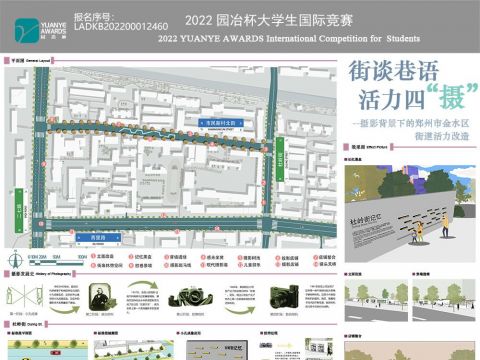Click the black digital compact camera image
Screen dimensions: 480x360
[x=284, y=296]
